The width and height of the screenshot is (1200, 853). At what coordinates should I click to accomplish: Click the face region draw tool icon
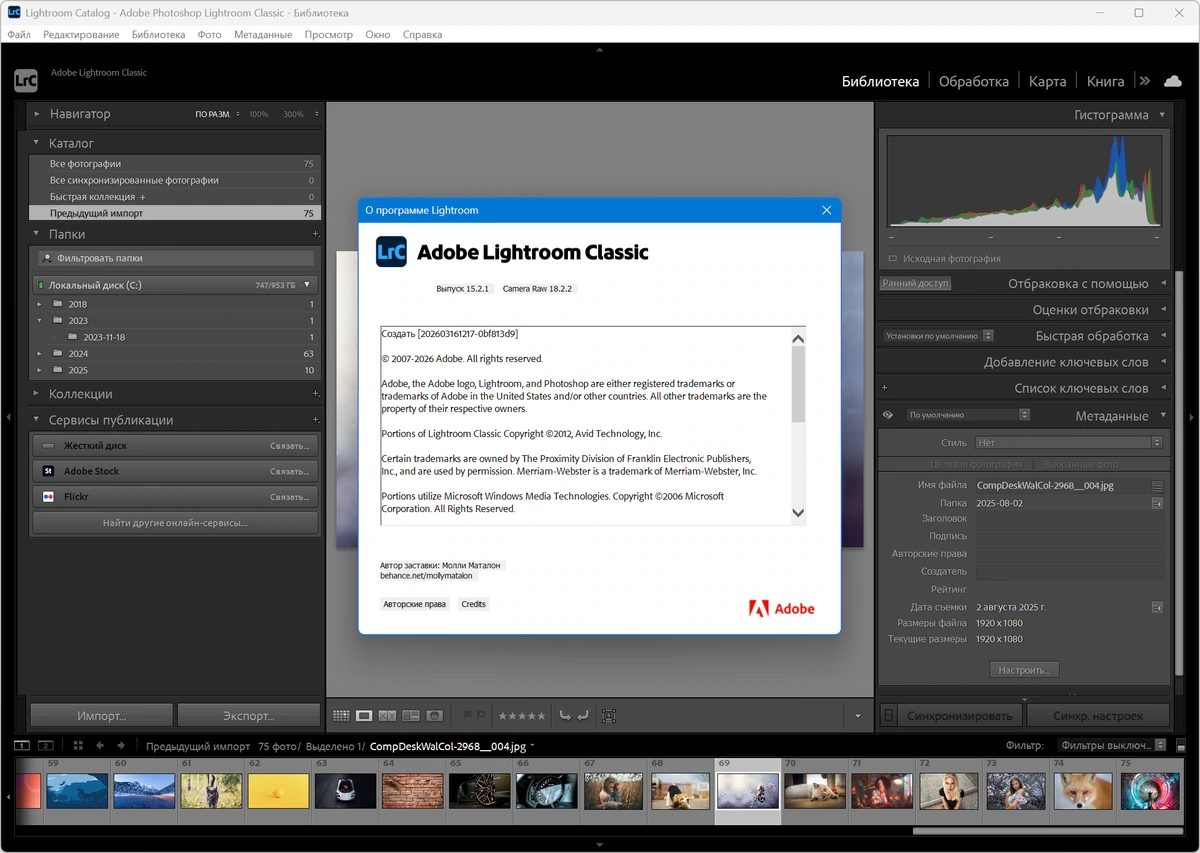coord(609,716)
